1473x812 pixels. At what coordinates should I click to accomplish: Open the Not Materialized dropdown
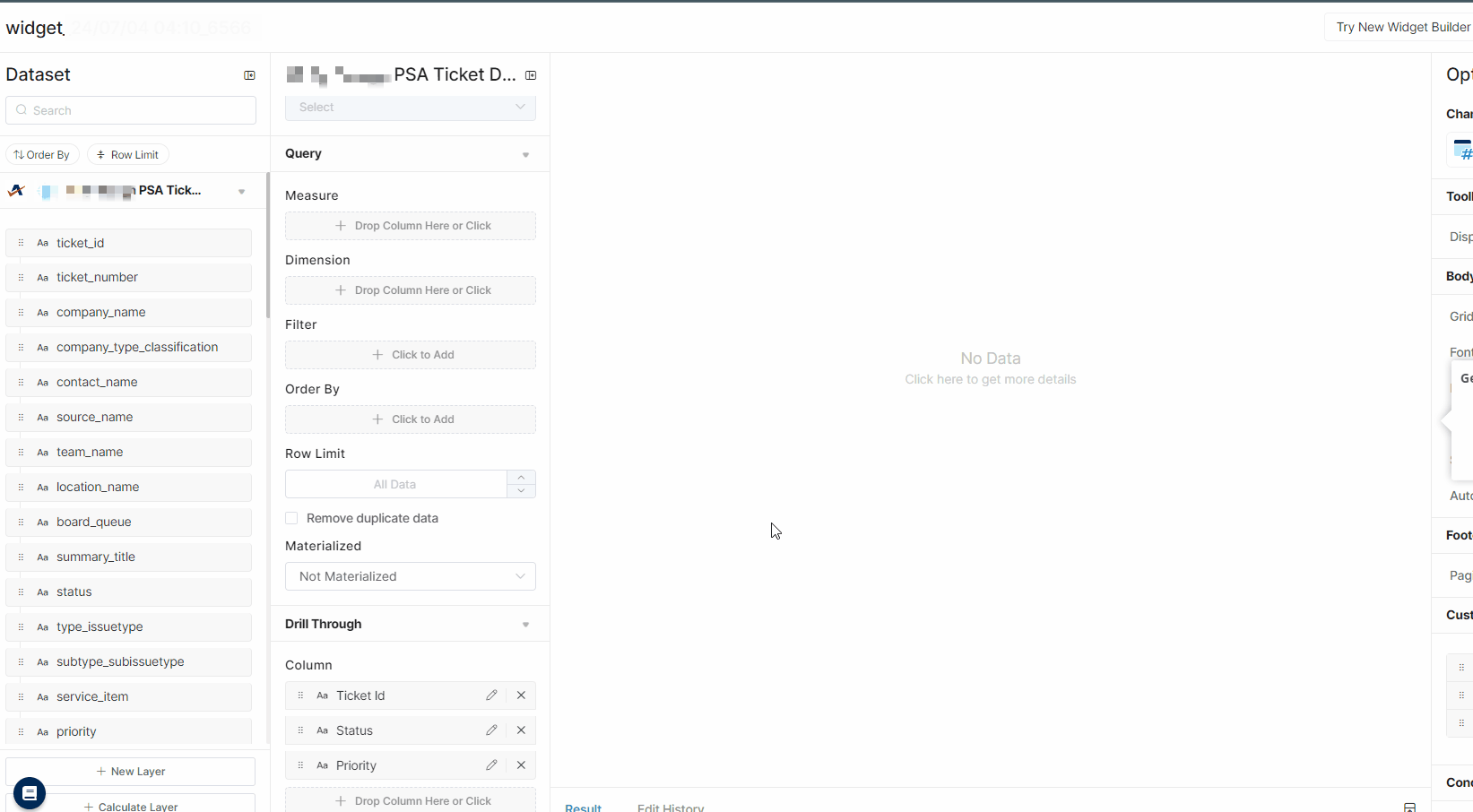point(410,576)
